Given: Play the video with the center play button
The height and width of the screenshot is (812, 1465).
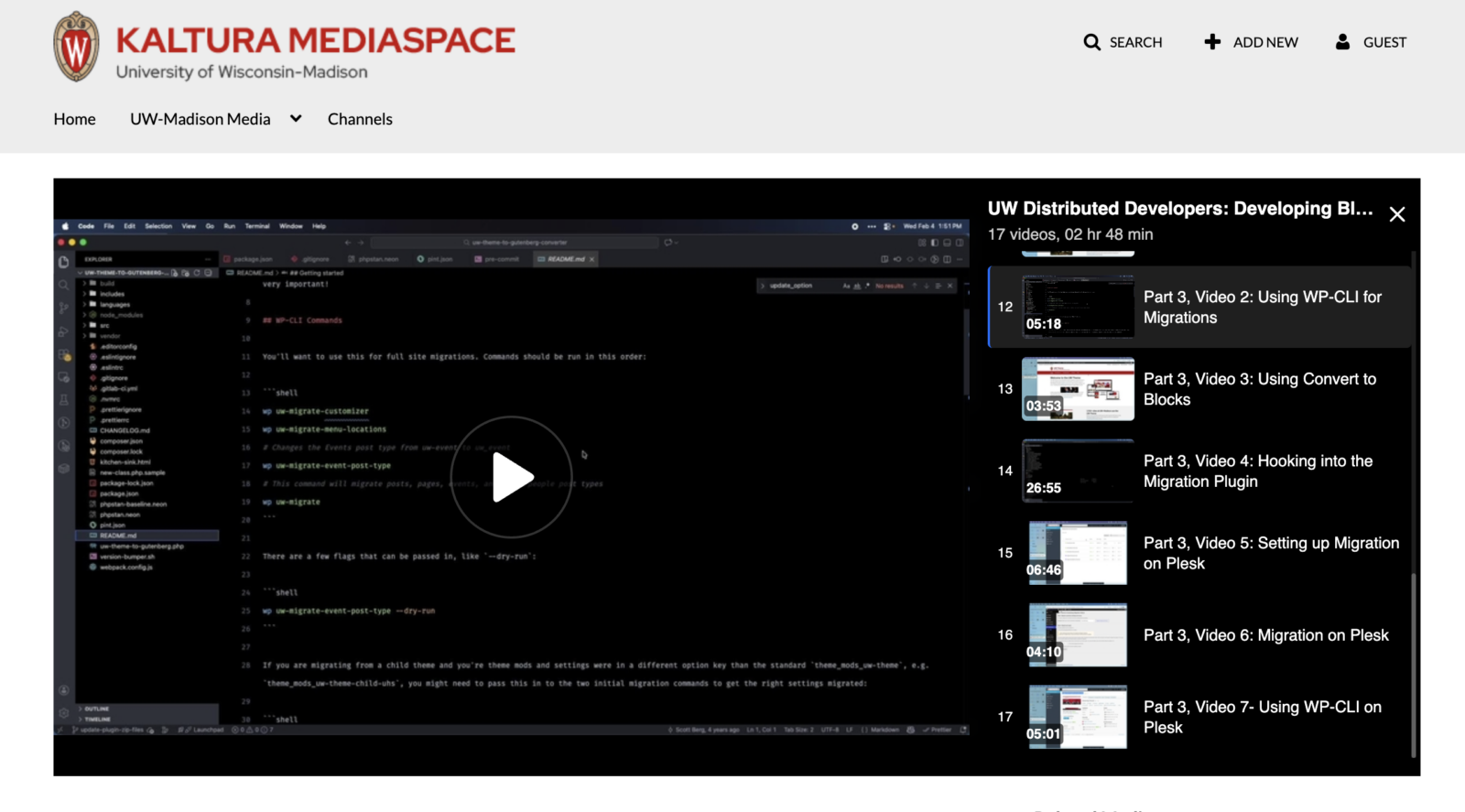Looking at the screenshot, I should coord(511,477).
